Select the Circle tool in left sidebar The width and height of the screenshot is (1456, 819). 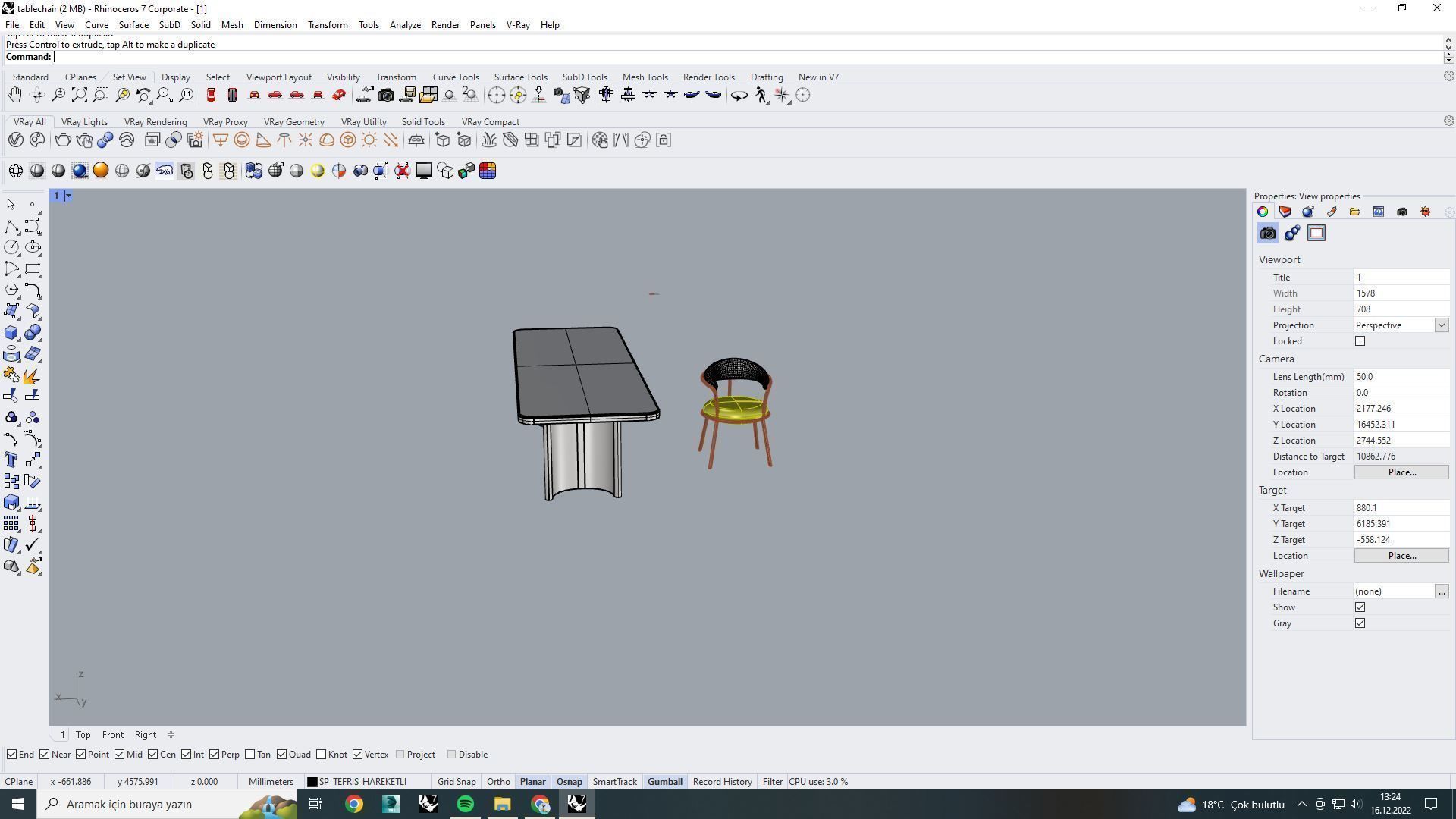point(11,247)
